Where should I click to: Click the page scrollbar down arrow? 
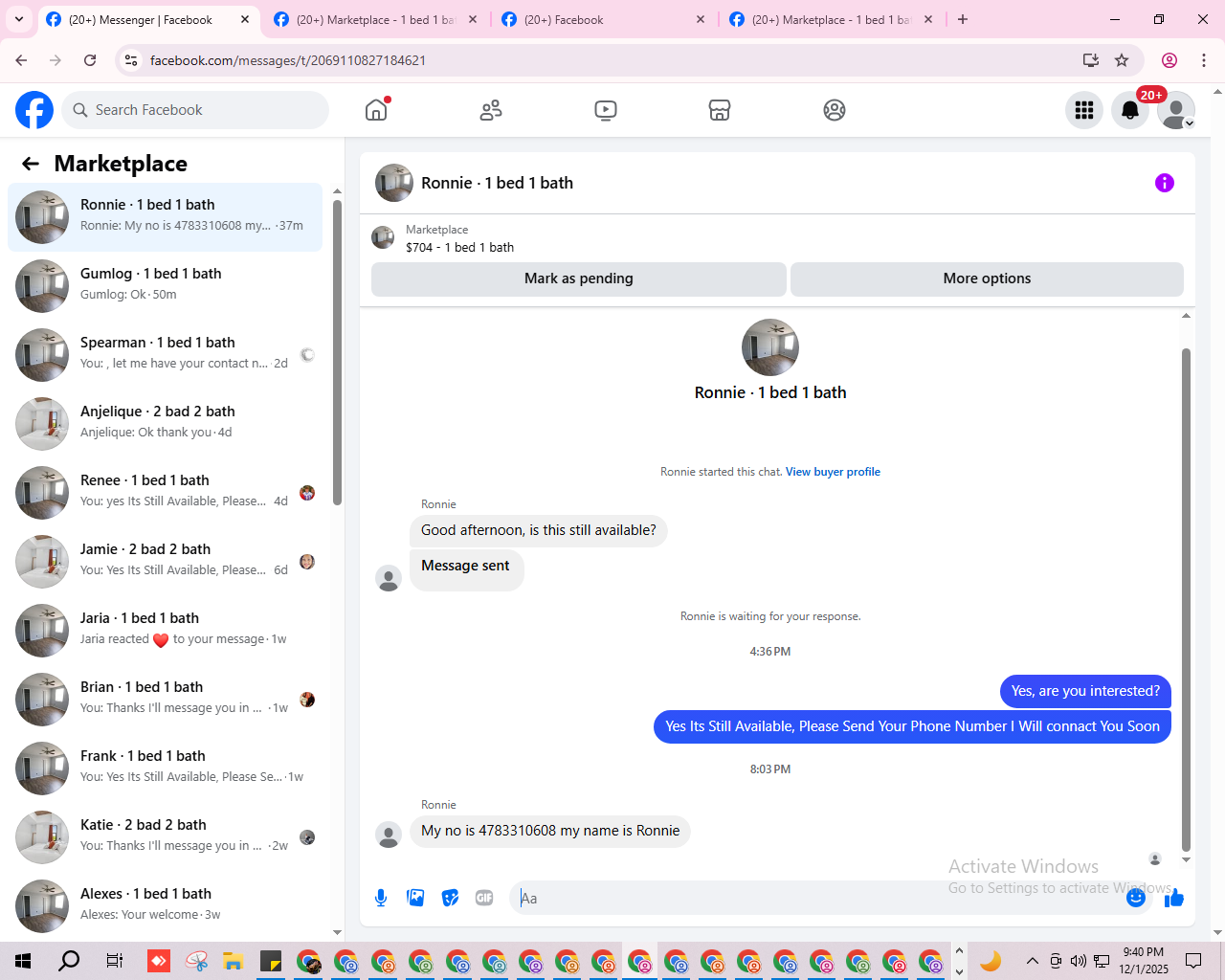coord(1217,933)
